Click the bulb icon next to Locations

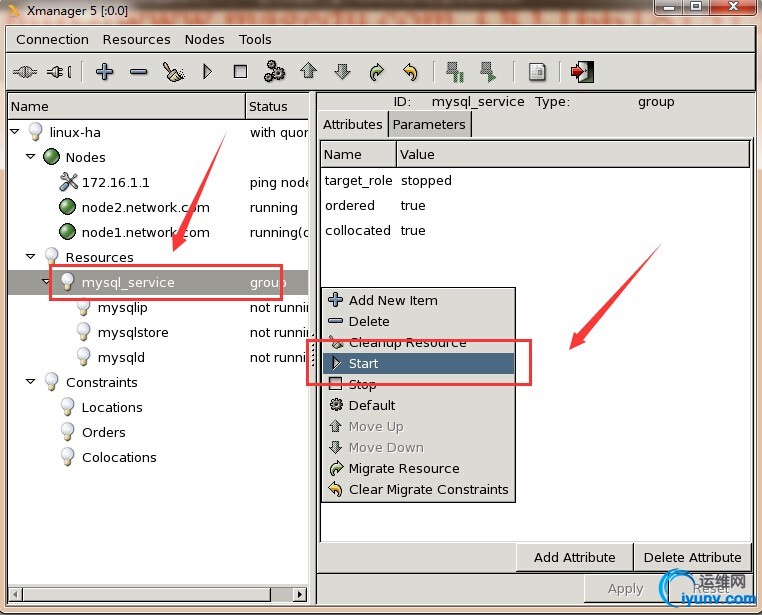tap(68, 407)
